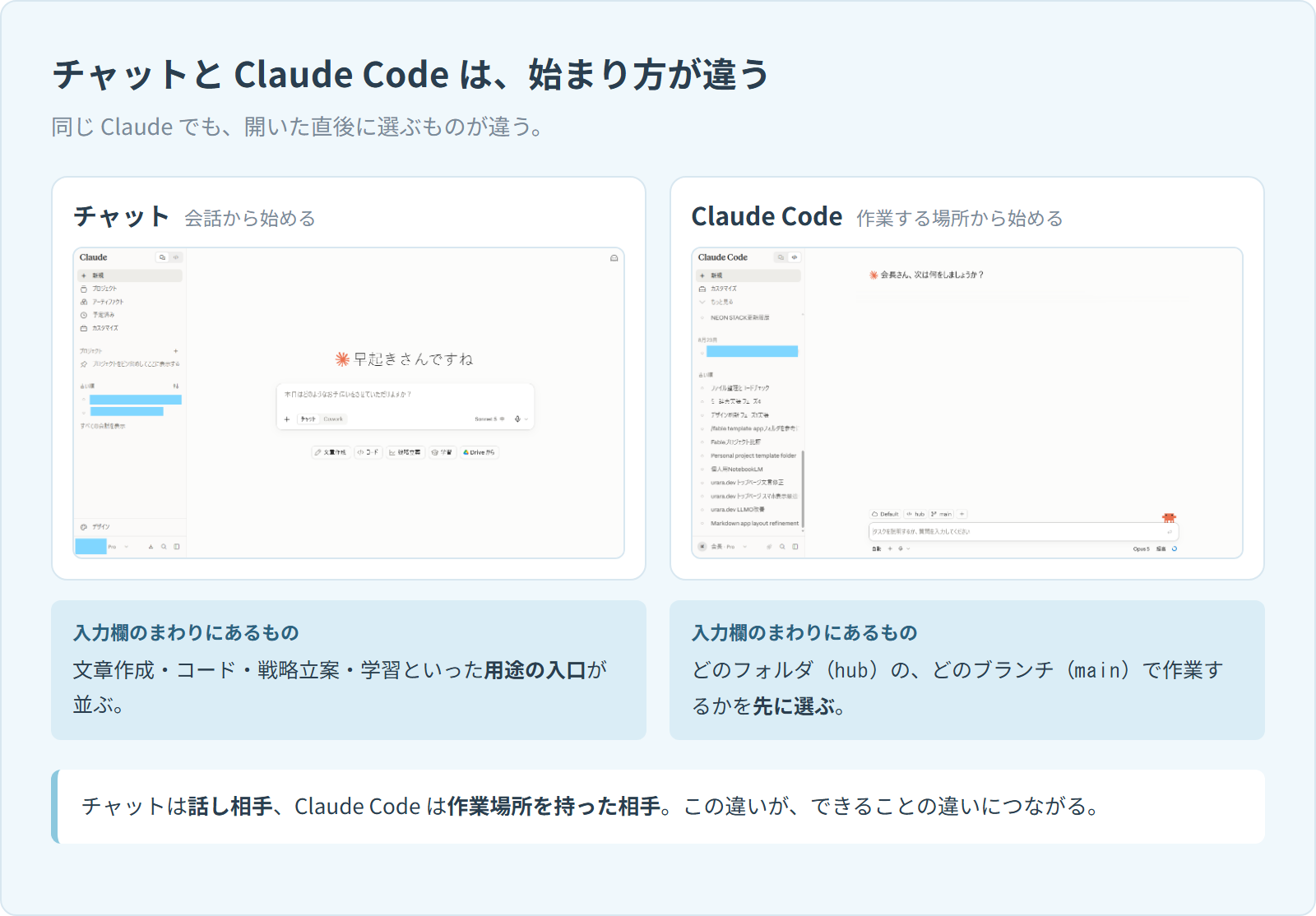The width and height of the screenshot is (1316, 916).
Task: Click the search icon in Chat sidebar footer
Action: pos(164,547)
